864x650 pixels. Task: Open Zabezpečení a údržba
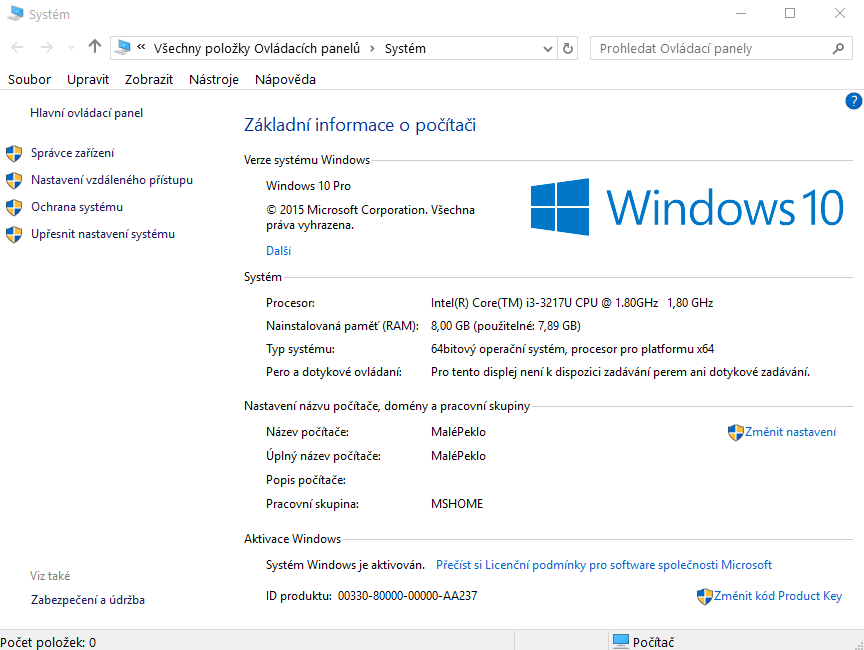coord(88,600)
